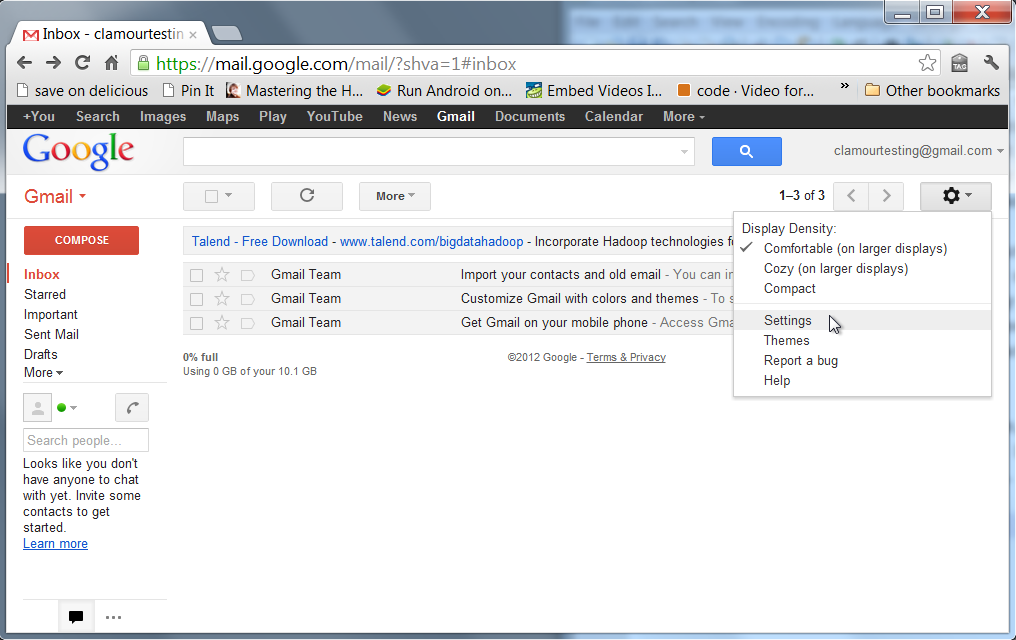Select Compact display density
This screenshot has height=640, width=1016.
click(789, 289)
